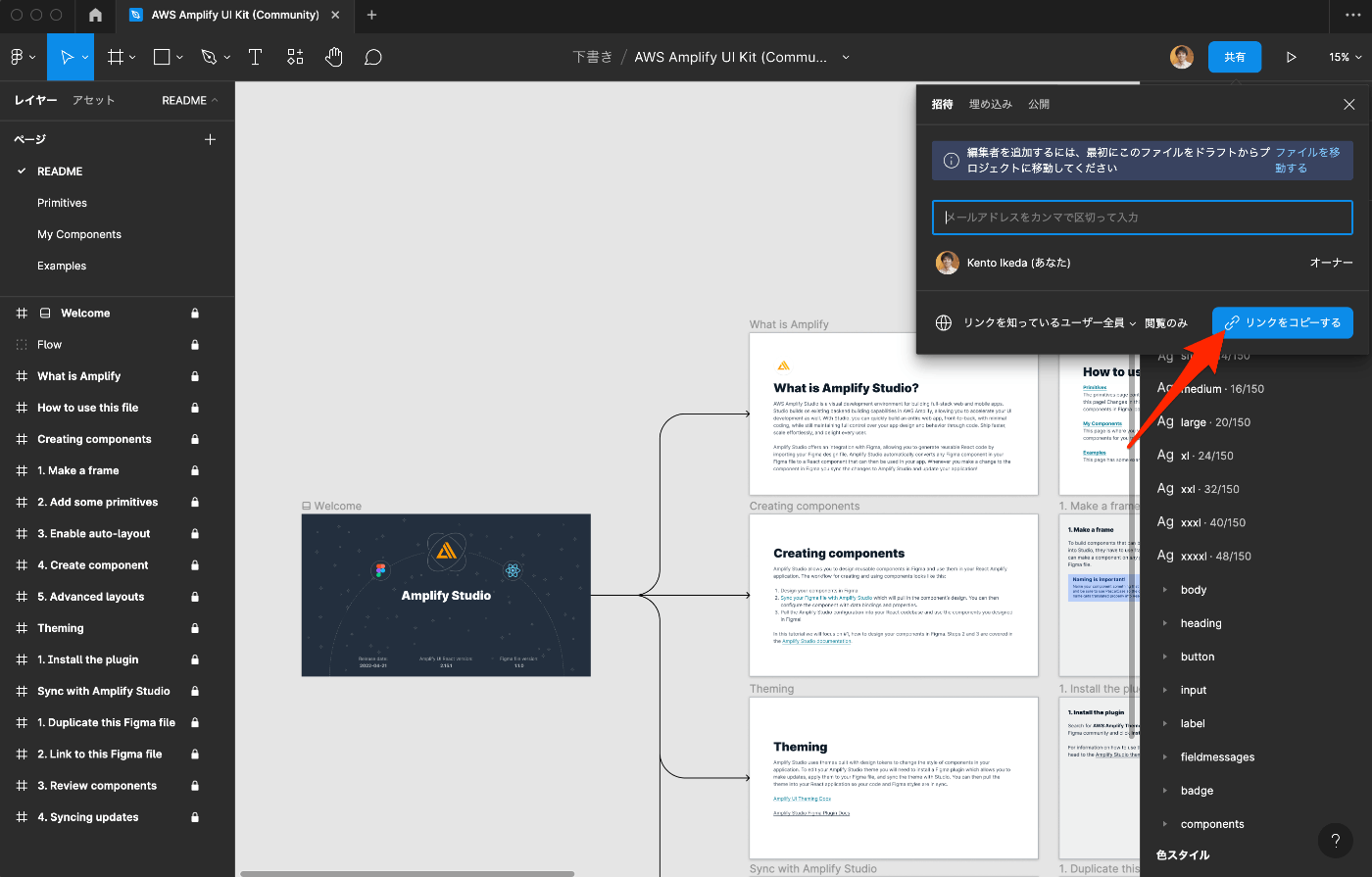1372x877 pixels.
Task: Click the blue 共有 share button
Action: point(1235,57)
